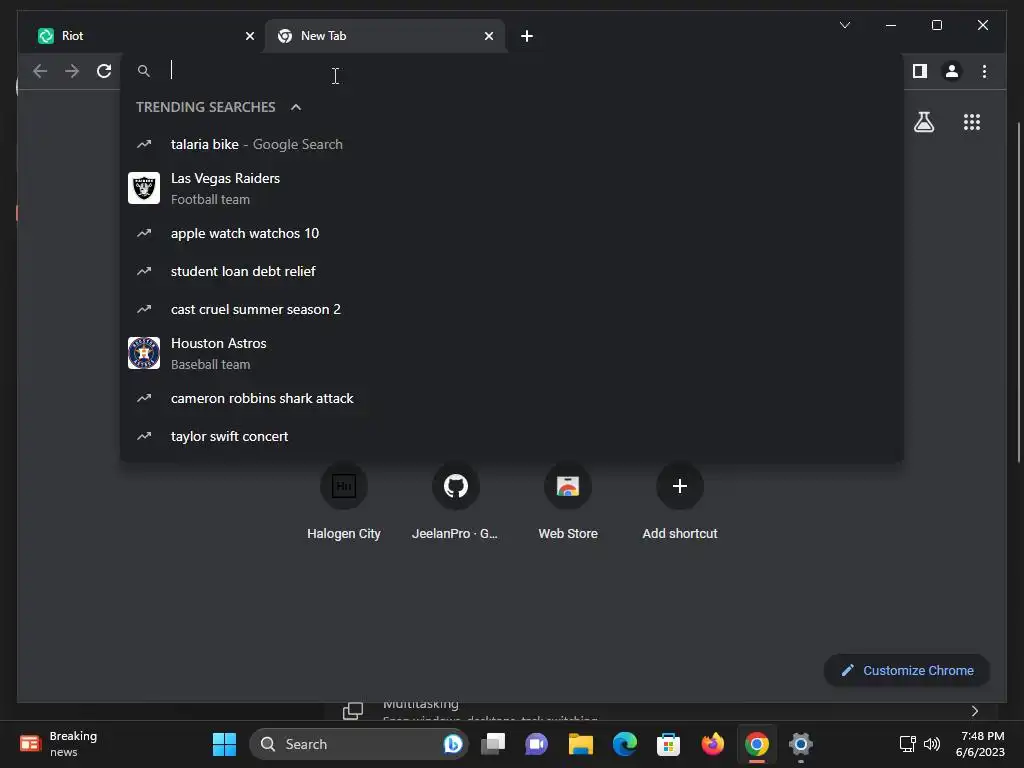Select 'talaria bike' suggestion
The width and height of the screenshot is (1024, 768).
click(x=512, y=144)
